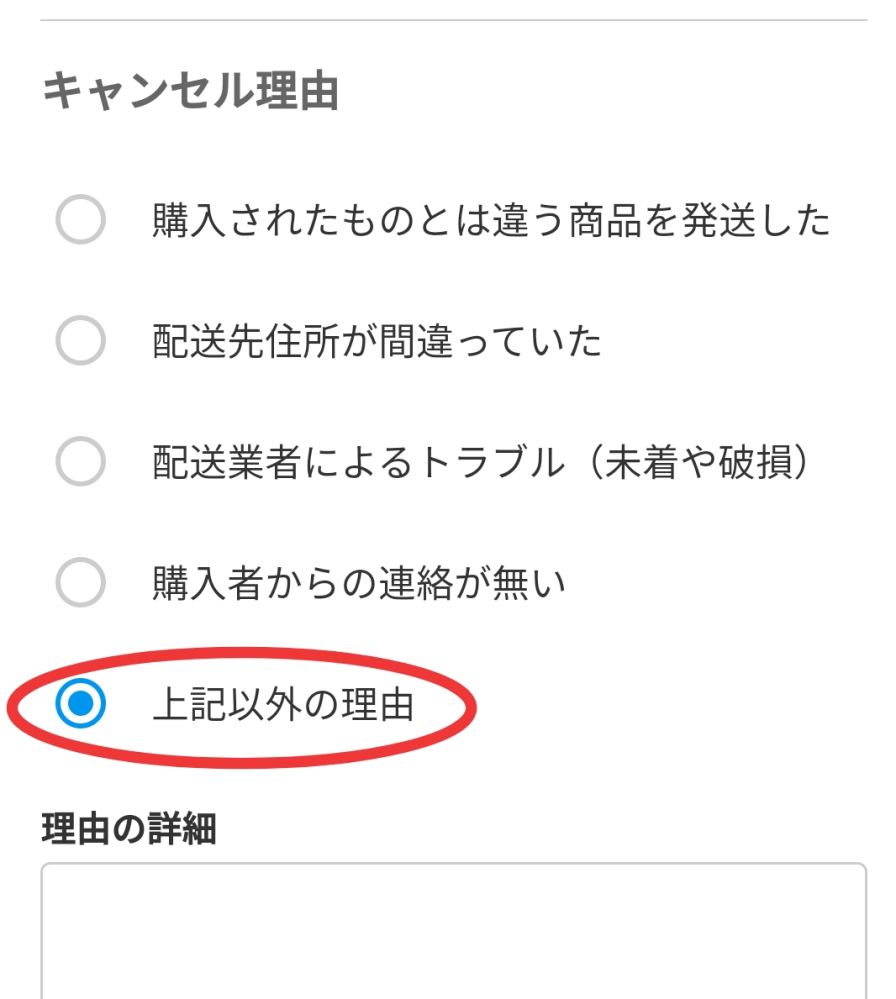Choose the 配送先住所が間違っていた radio circle

[80, 340]
